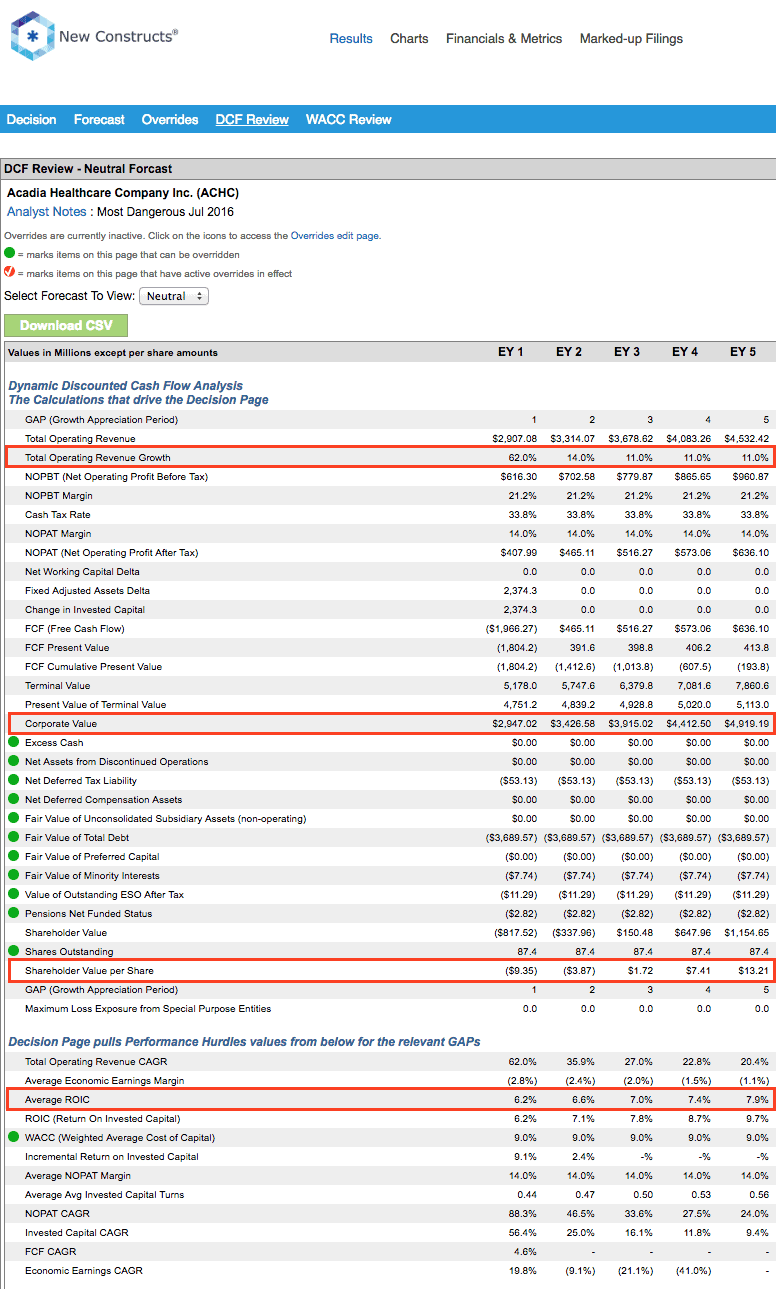
Task: Click override dot for Unconsolidated Subsidiary Assets
Action: click(13, 819)
